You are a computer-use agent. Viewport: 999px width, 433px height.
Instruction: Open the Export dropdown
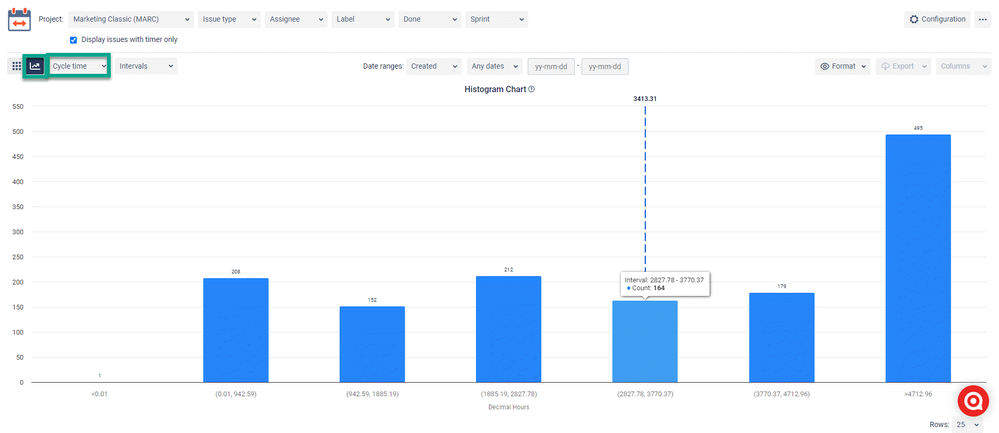click(902, 66)
